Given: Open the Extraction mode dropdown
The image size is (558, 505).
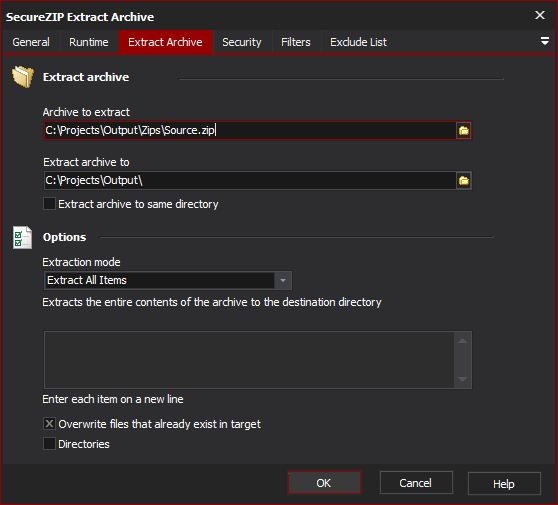Looking at the screenshot, I should [x=283, y=280].
